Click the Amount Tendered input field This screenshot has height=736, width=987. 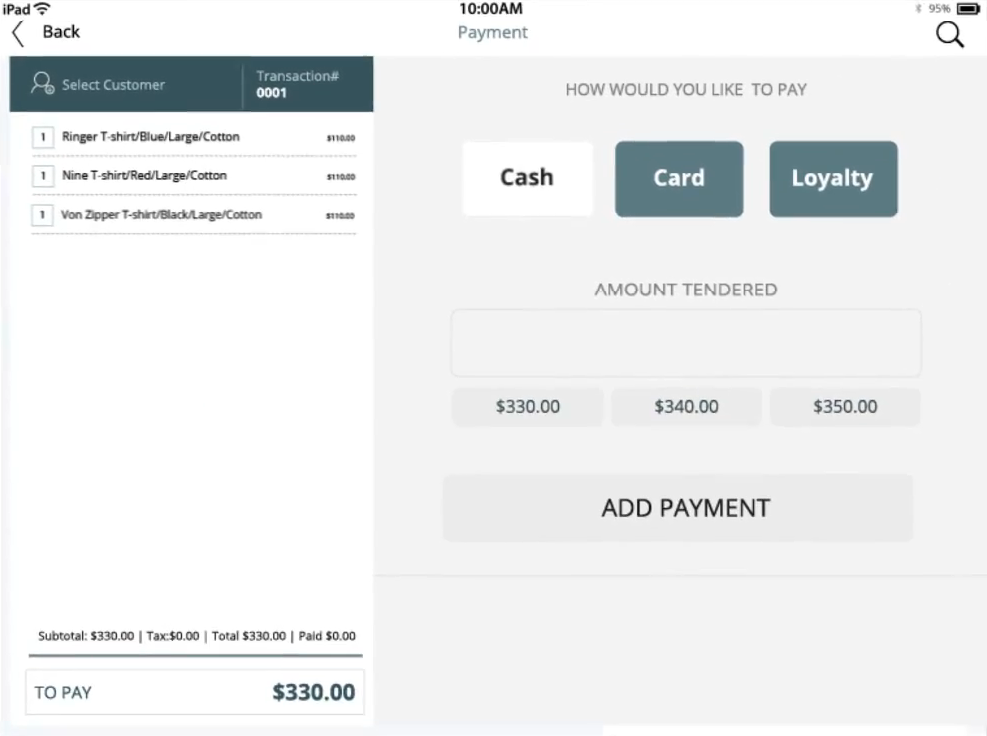pos(685,343)
